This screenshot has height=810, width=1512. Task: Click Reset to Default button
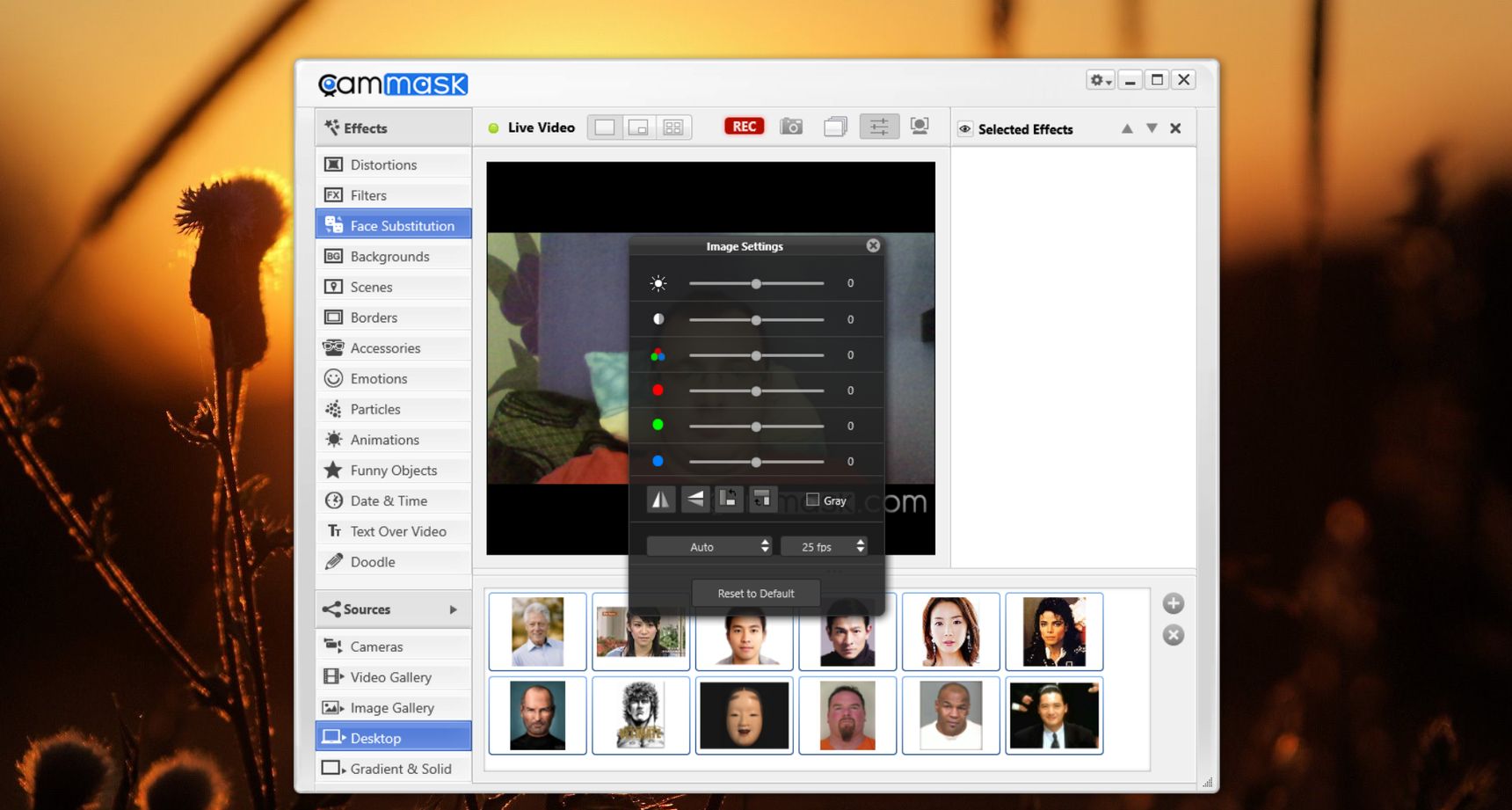(x=756, y=593)
